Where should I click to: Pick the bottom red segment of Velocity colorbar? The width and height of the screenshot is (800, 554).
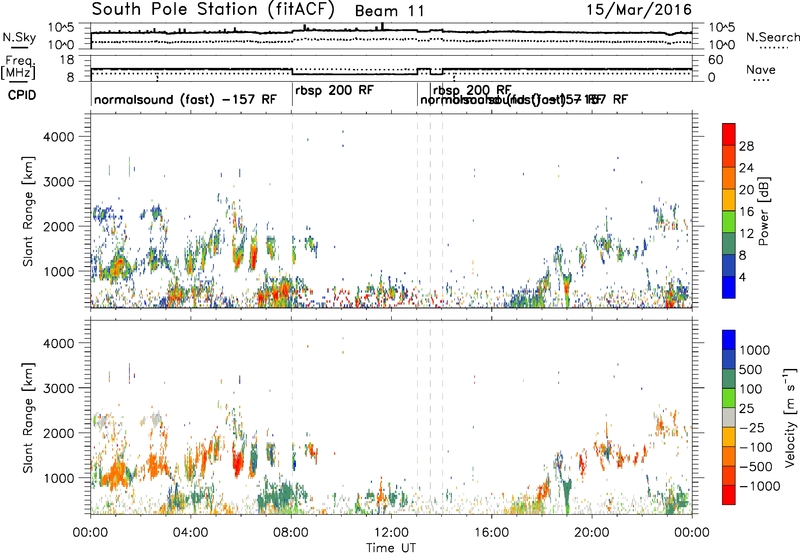pos(729,495)
